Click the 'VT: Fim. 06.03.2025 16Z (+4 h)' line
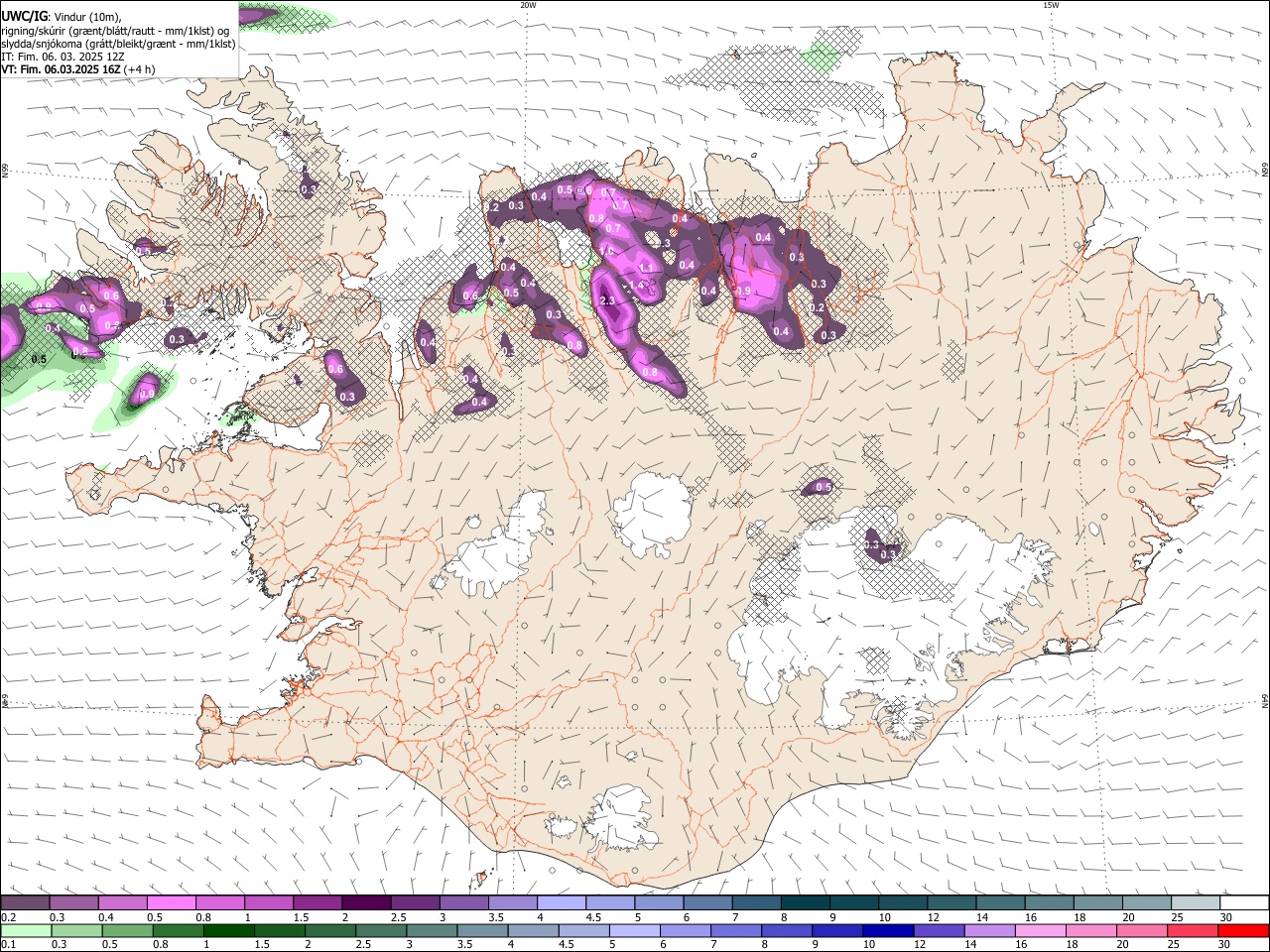This screenshot has height=952, width=1270. [x=77, y=70]
